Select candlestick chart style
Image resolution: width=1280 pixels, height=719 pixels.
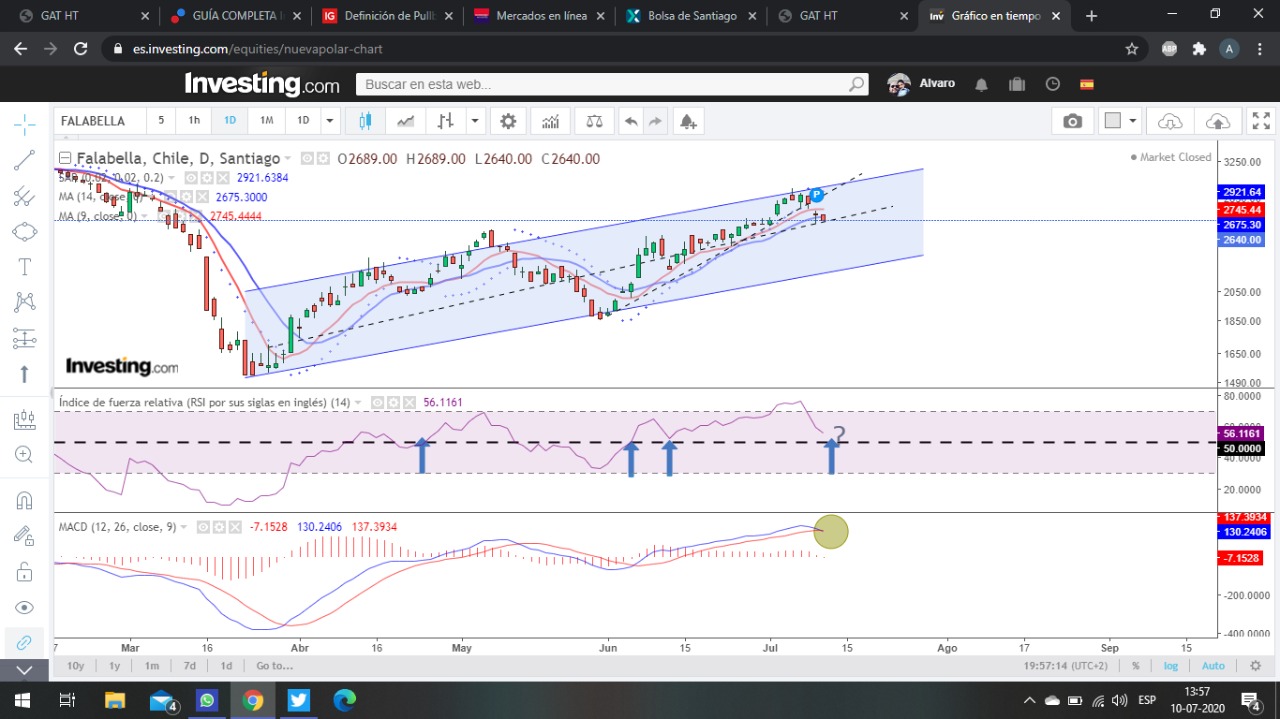pyautogui.click(x=365, y=121)
